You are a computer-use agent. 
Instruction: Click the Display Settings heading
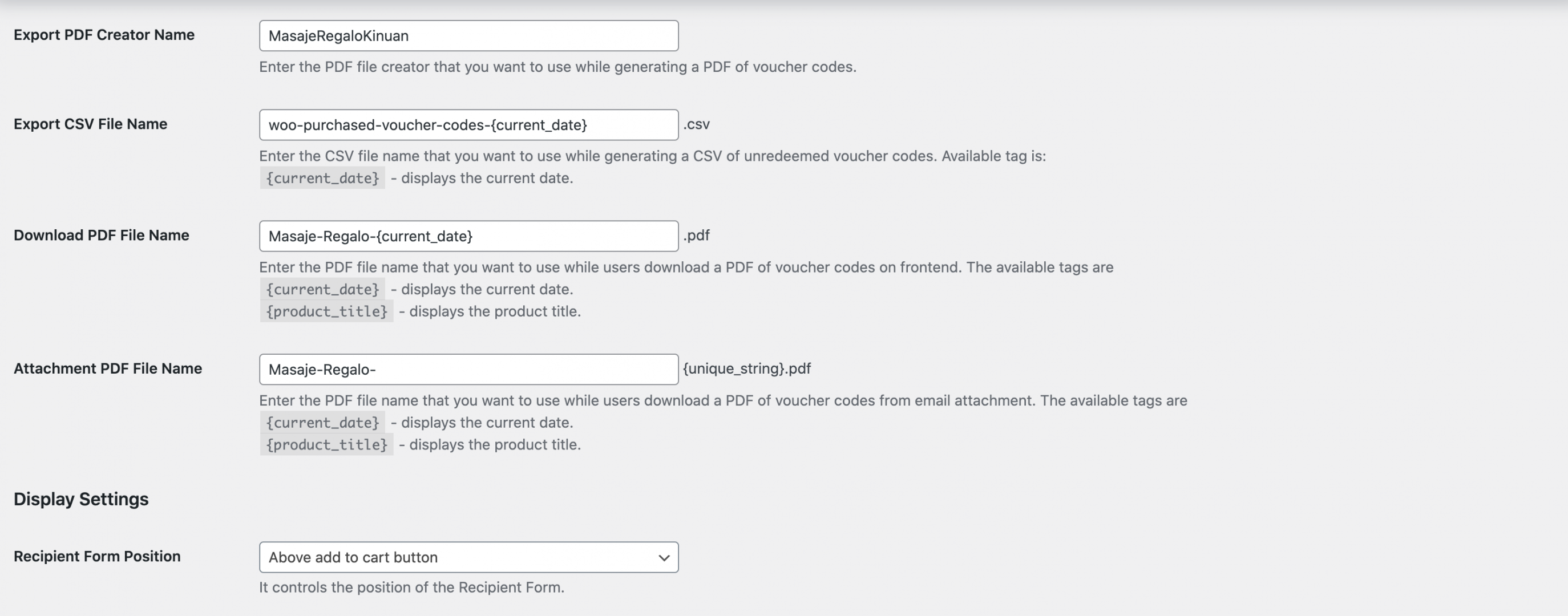[x=81, y=499]
